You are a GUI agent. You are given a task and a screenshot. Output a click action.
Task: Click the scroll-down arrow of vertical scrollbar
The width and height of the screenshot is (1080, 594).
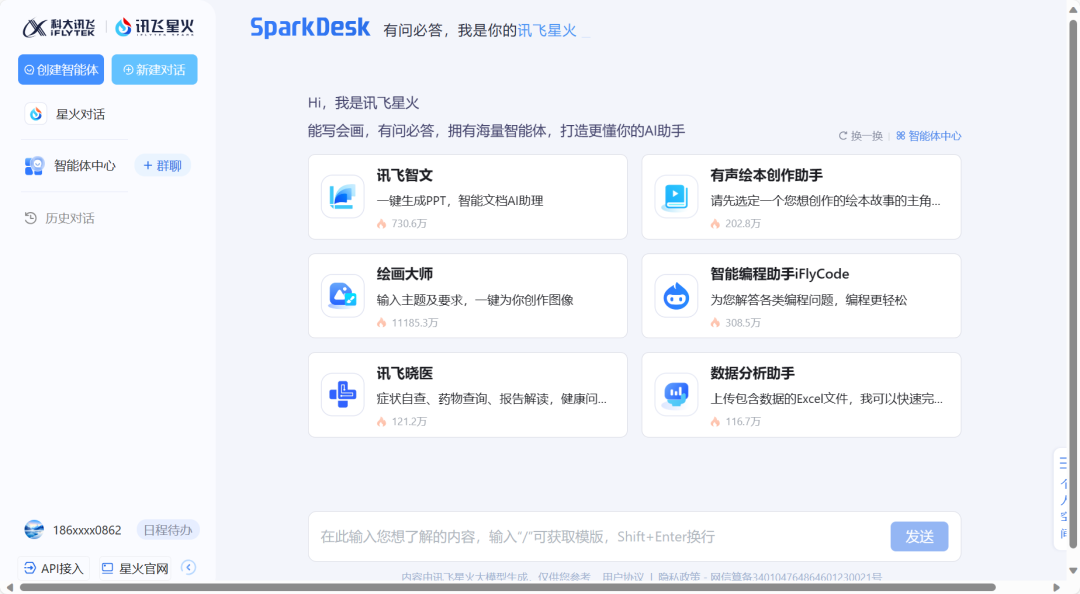point(1073,571)
